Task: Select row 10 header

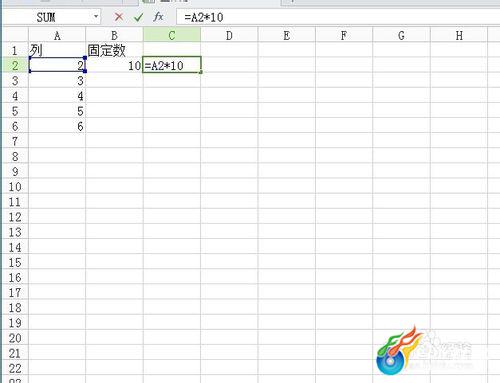Action: pos(15,186)
